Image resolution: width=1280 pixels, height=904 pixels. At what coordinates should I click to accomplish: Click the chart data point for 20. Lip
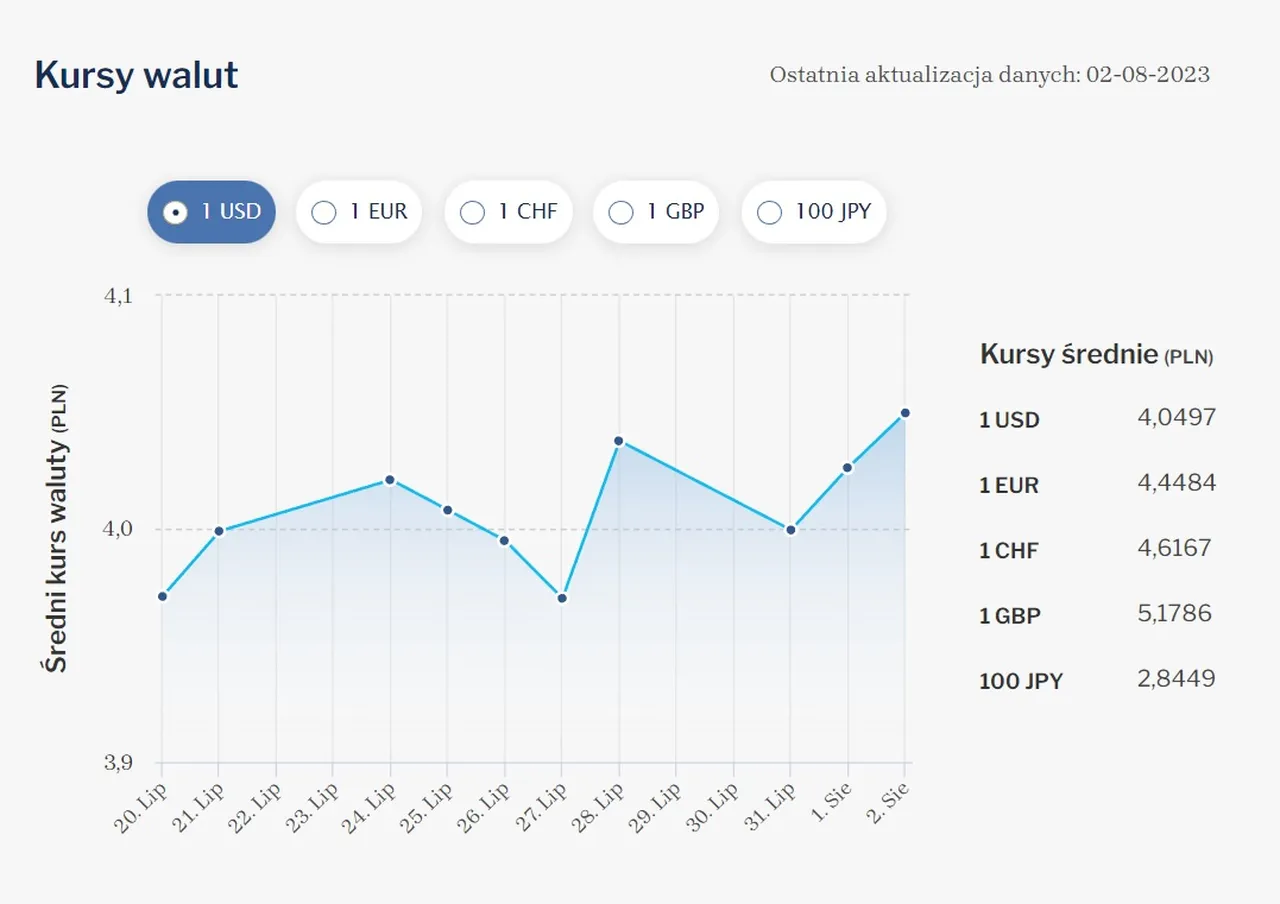click(x=162, y=596)
